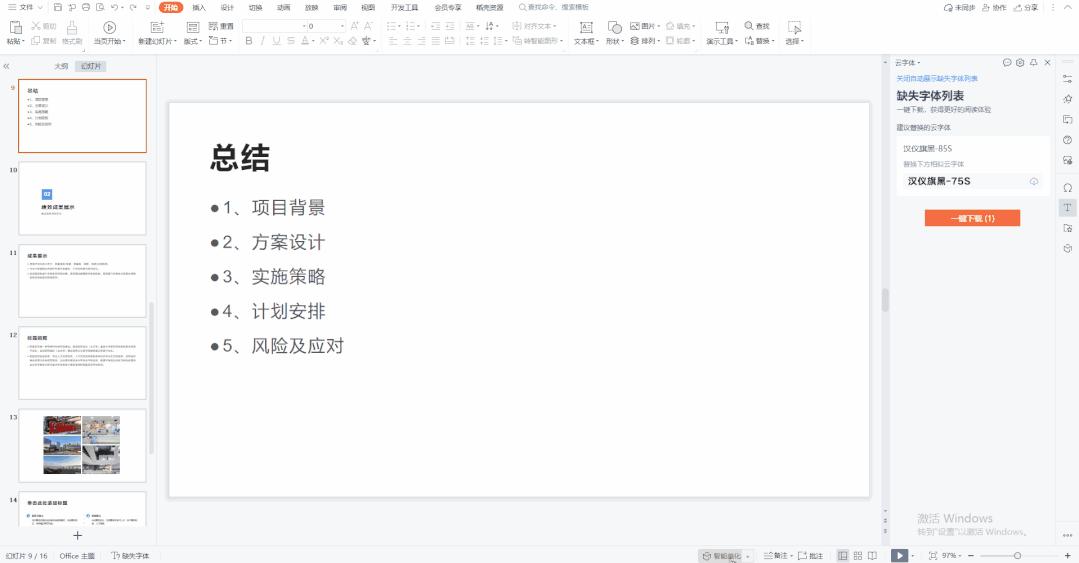The height and width of the screenshot is (563, 1079).
Task: Switch to the 插入 Insert tab
Action: (199, 8)
